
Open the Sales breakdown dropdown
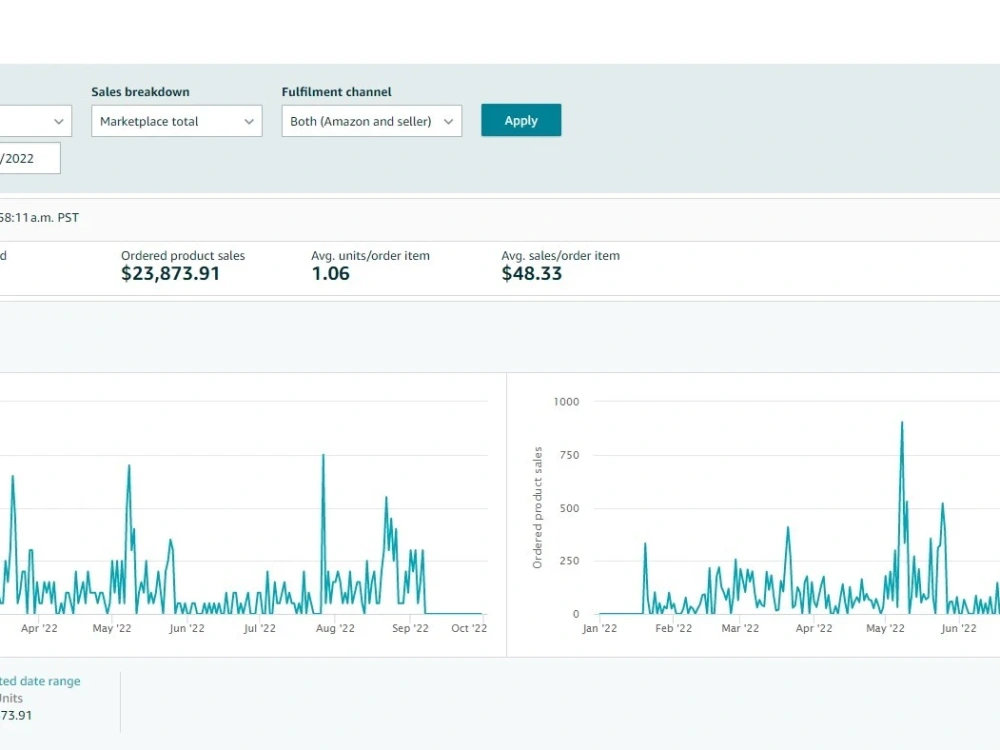(x=177, y=121)
